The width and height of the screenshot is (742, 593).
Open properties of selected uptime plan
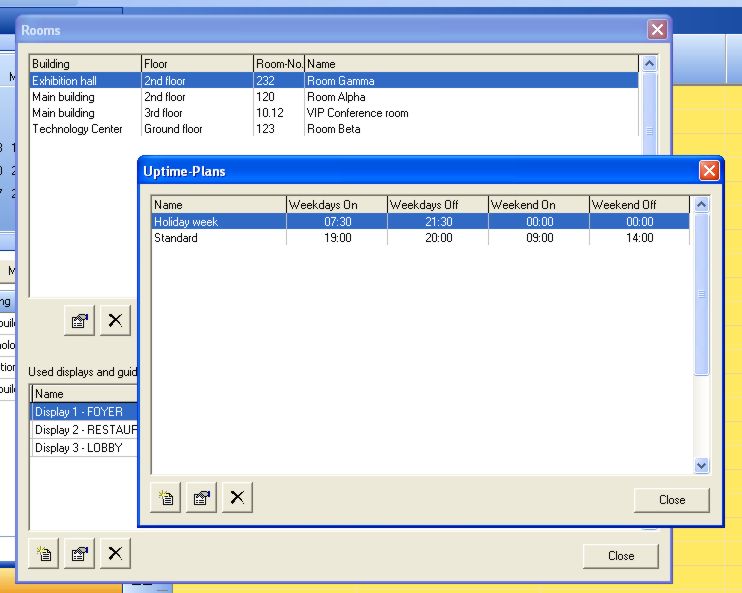coord(201,498)
